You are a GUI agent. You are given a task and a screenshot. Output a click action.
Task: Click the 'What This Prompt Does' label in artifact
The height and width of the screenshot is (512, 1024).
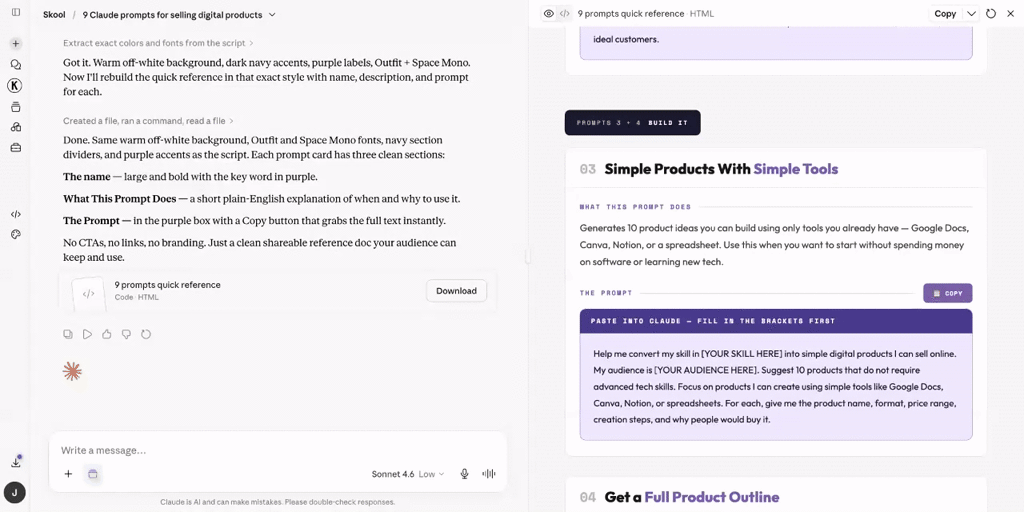tap(635, 207)
